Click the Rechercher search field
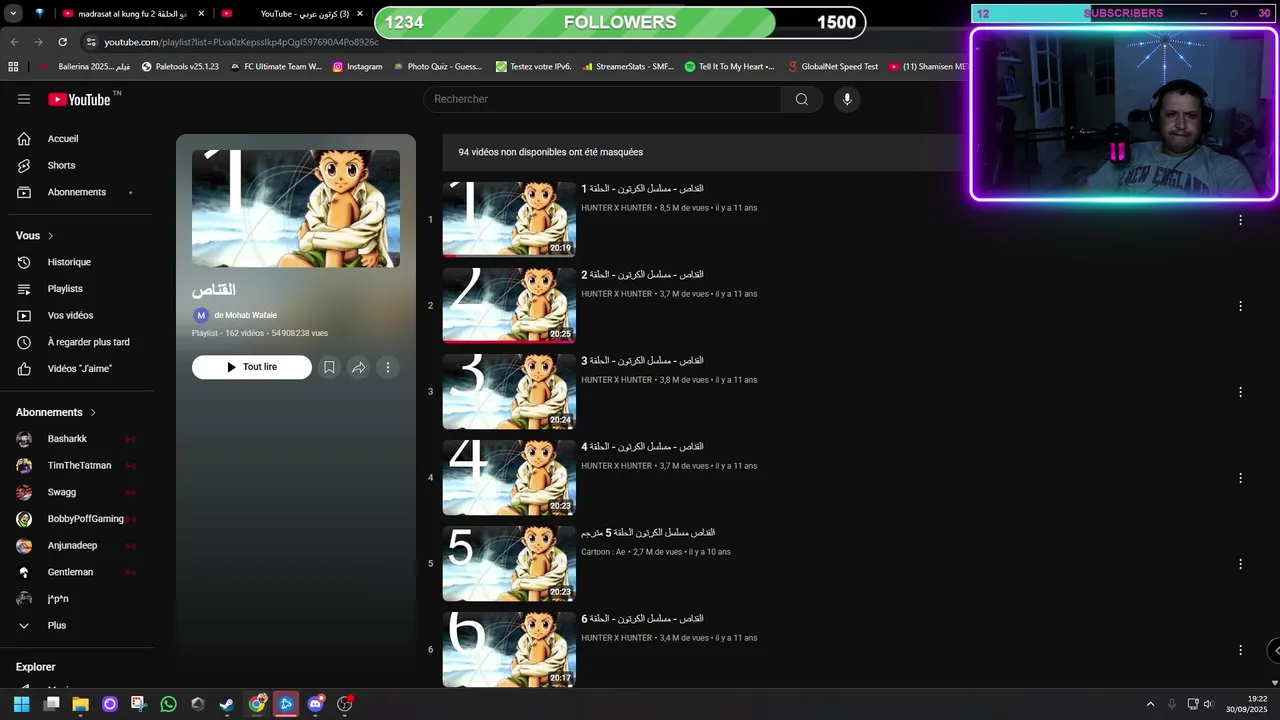The width and height of the screenshot is (1280, 720). point(602,99)
